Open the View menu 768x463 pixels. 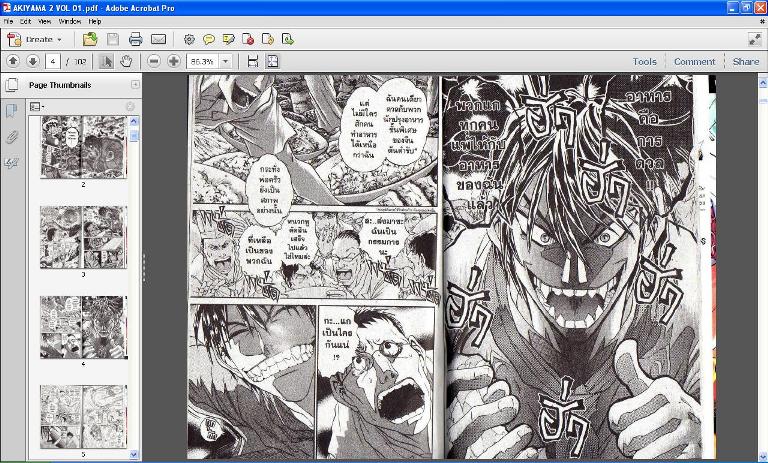(45, 22)
